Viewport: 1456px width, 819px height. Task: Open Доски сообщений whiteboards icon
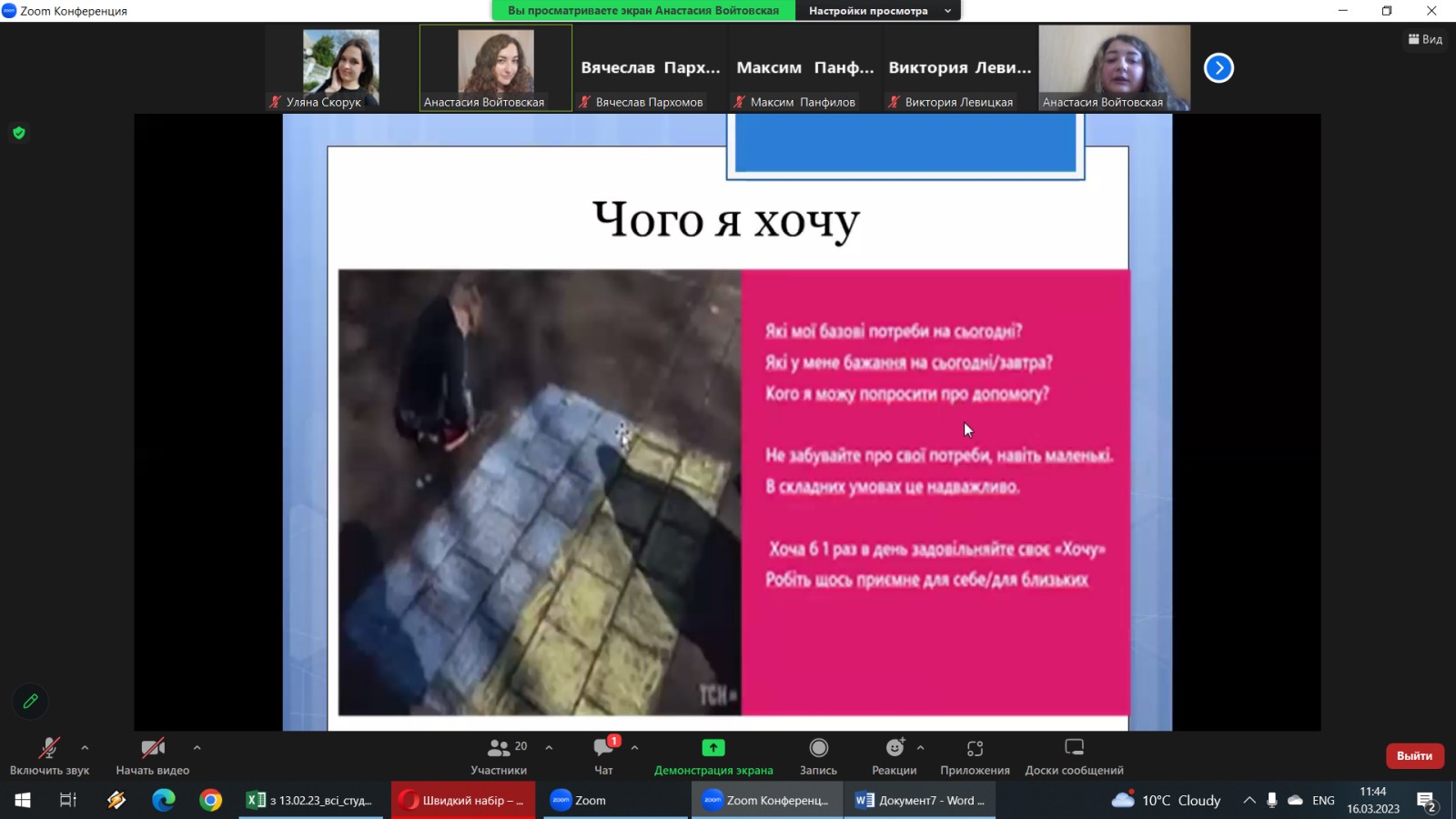(x=1074, y=748)
